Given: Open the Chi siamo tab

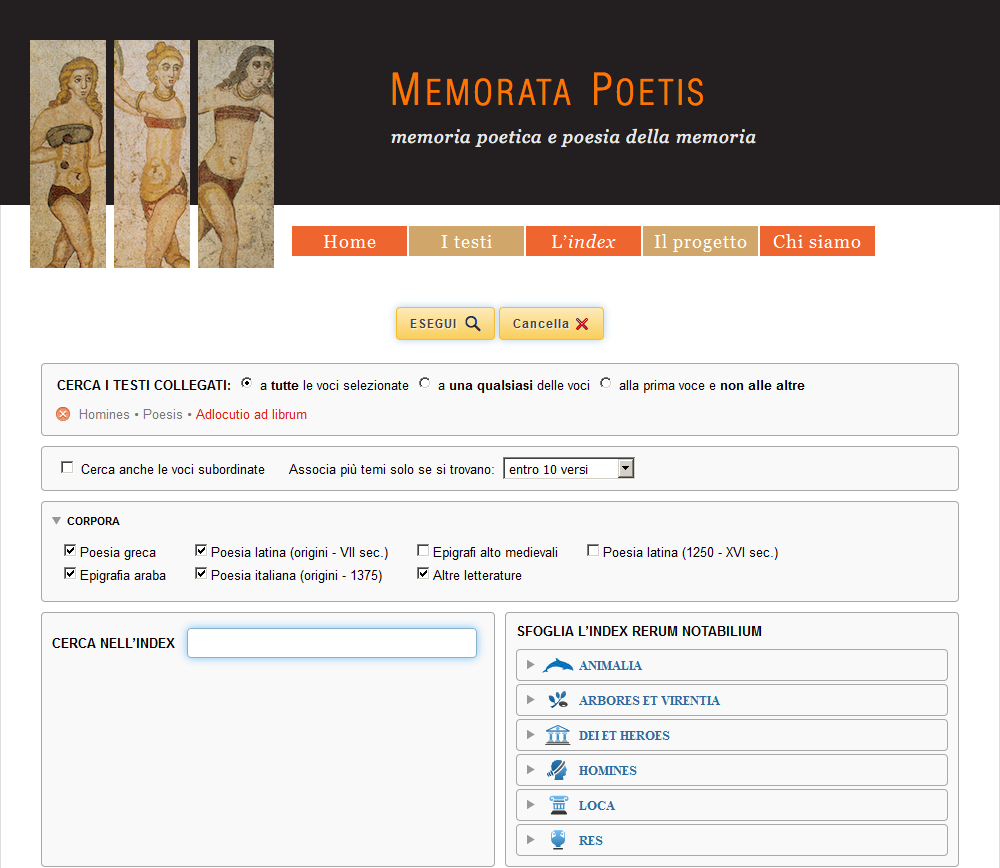Looking at the screenshot, I should [x=817, y=241].
